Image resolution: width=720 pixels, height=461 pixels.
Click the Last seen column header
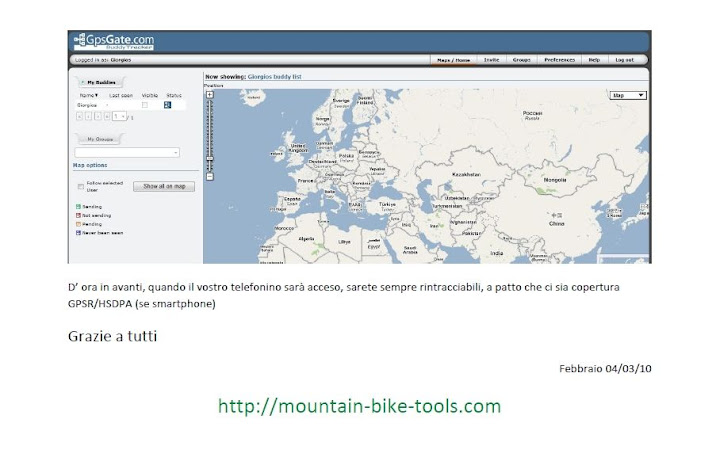pyautogui.click(x=121, y=96)
